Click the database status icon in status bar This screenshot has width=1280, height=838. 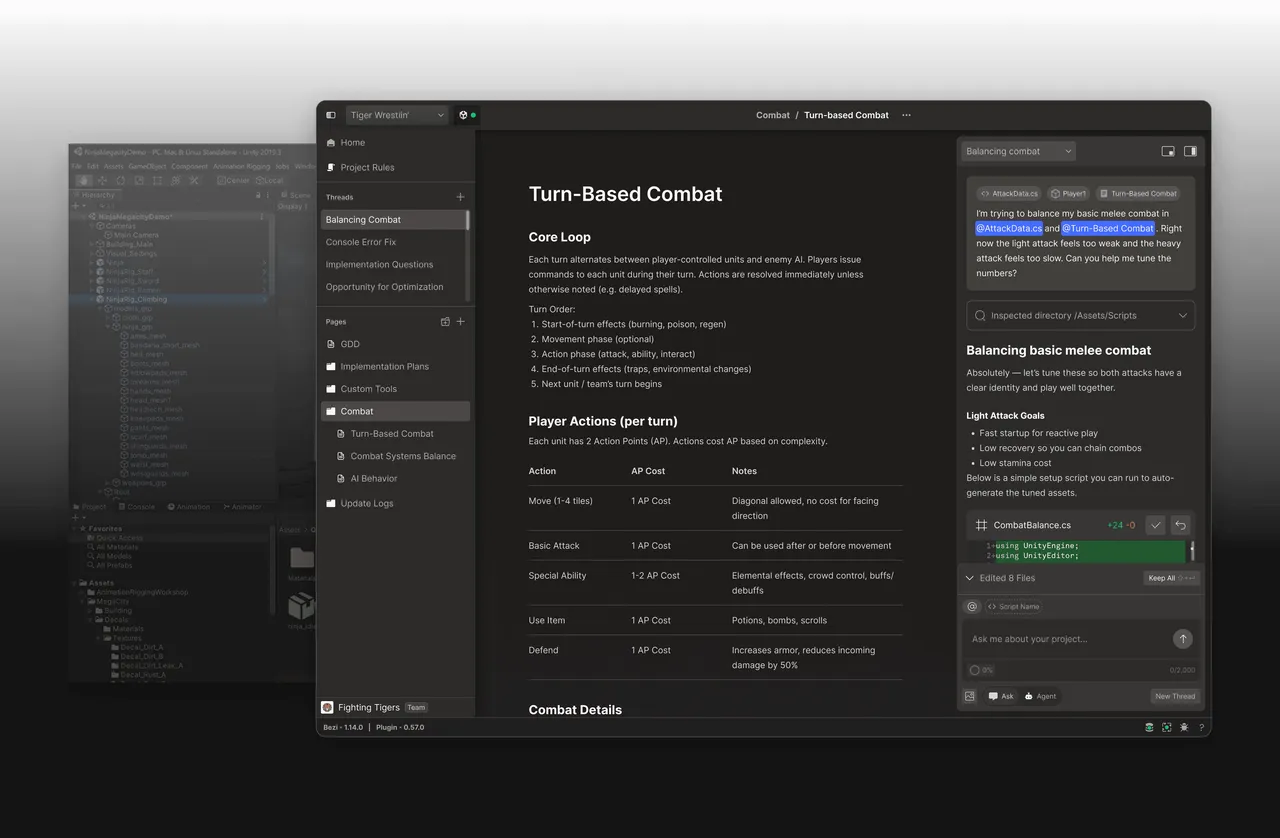coord(1149,727)
